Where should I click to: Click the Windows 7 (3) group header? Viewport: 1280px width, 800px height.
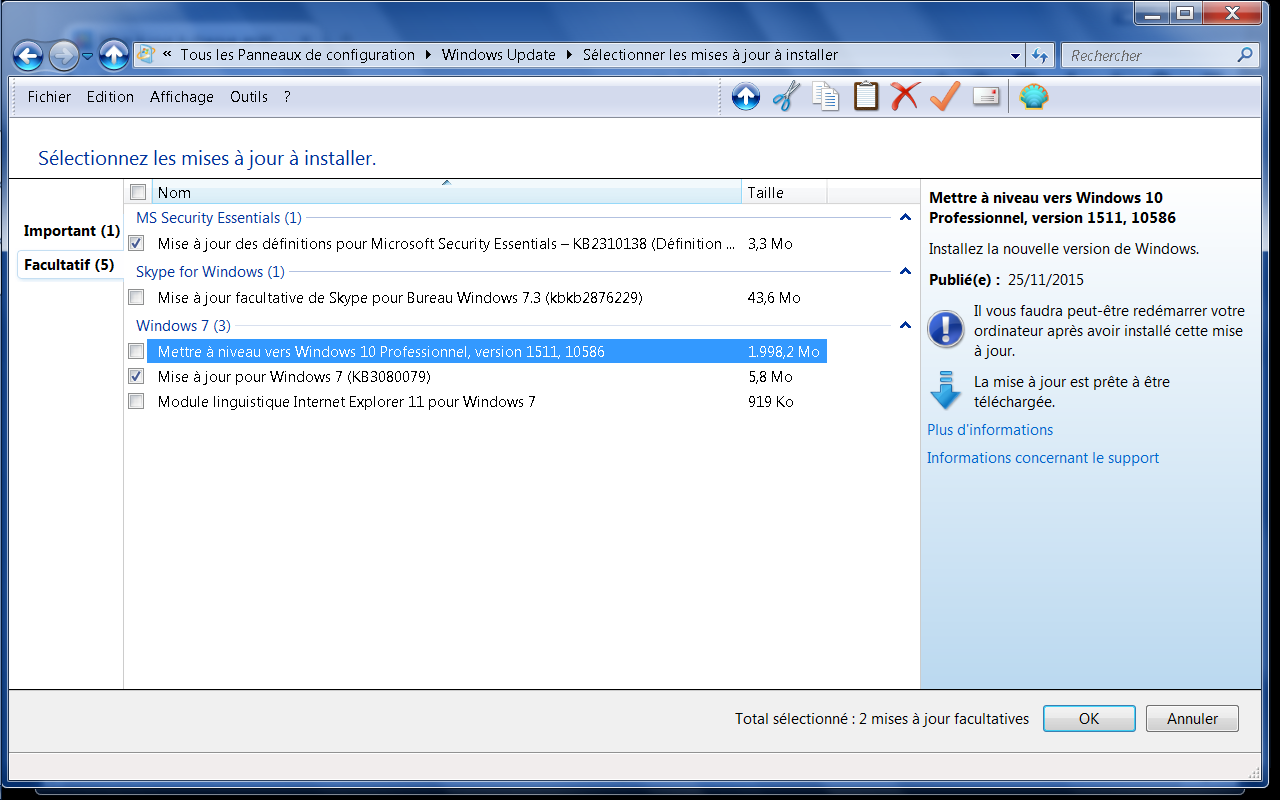[x=184, y=325]
